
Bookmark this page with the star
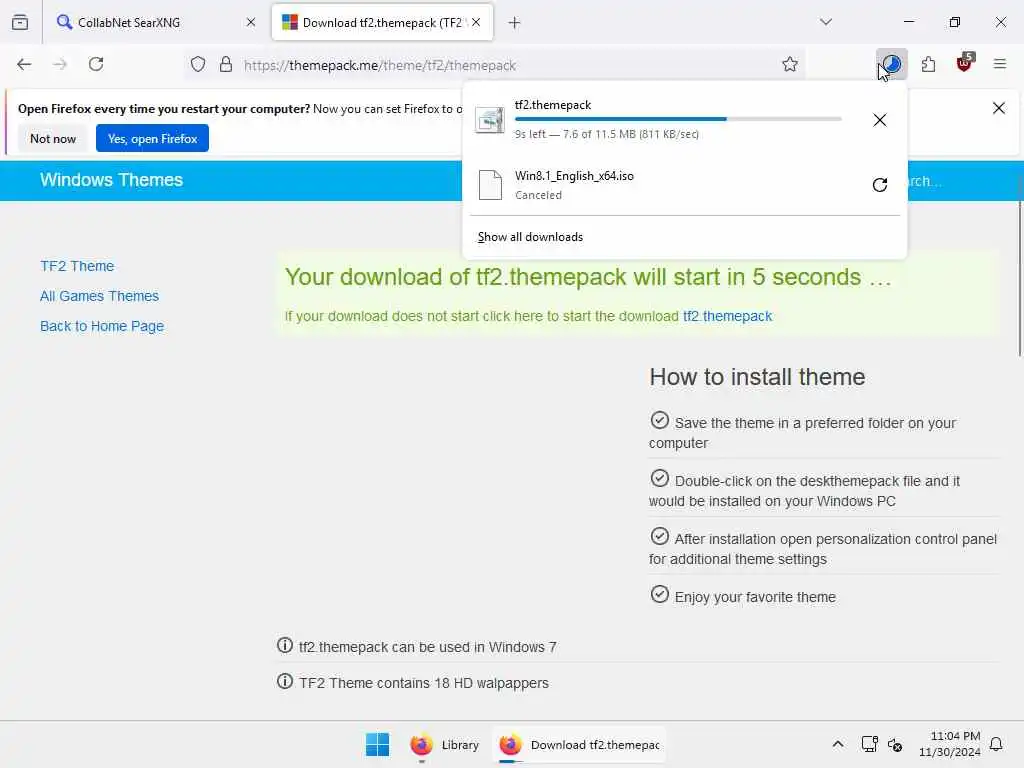[x=790, y=64]
